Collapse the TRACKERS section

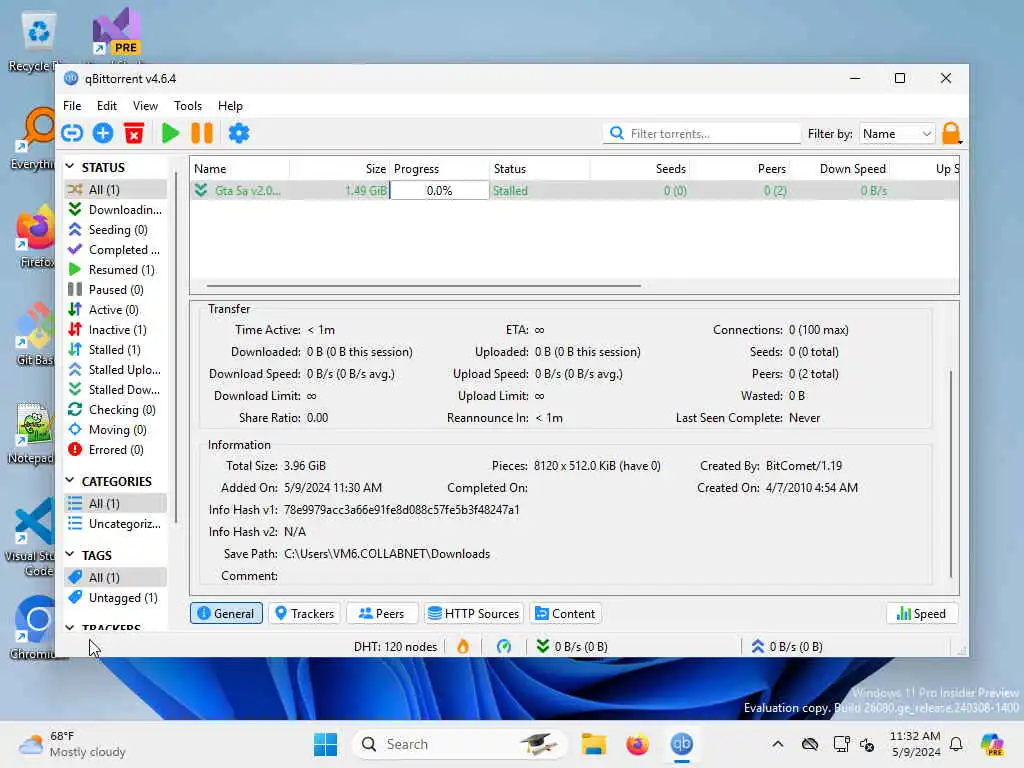click(70, 628)
